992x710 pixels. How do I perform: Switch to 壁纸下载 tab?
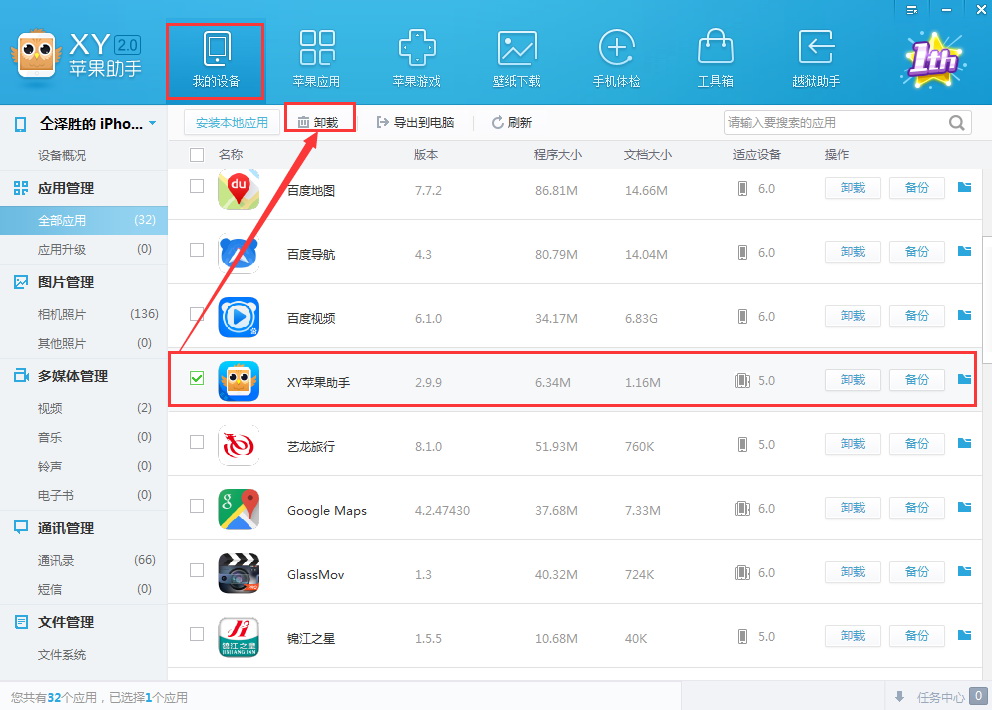[516, 61]
